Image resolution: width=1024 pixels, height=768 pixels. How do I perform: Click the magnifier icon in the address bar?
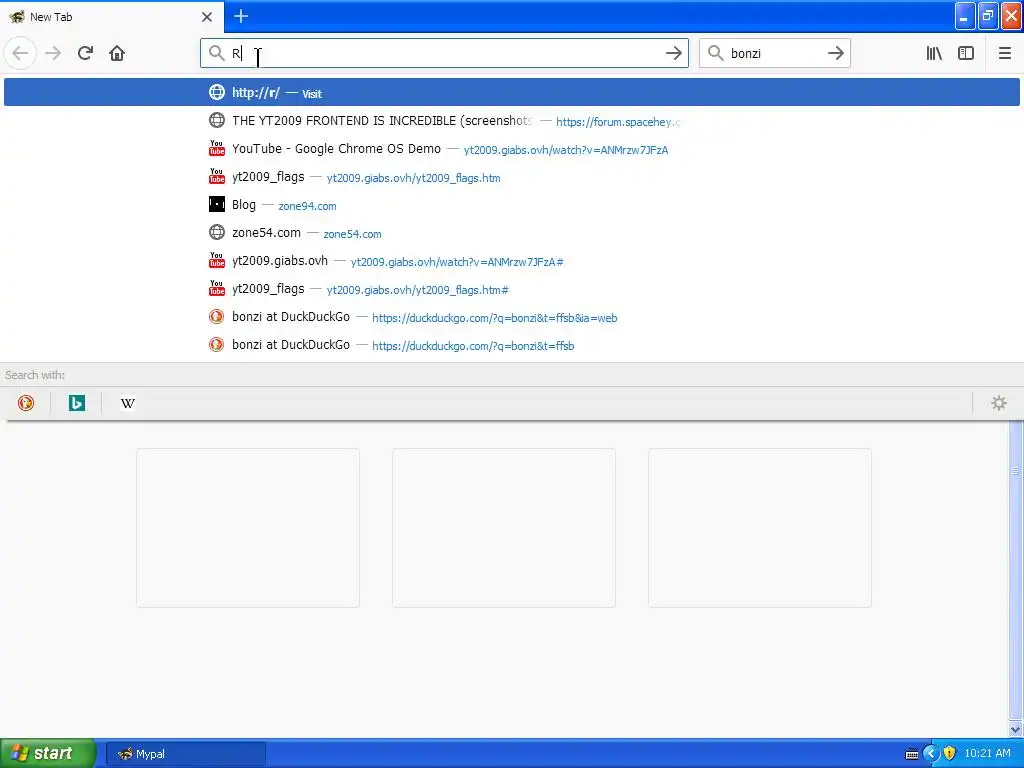pyautogui.click(x=216, y=53)
